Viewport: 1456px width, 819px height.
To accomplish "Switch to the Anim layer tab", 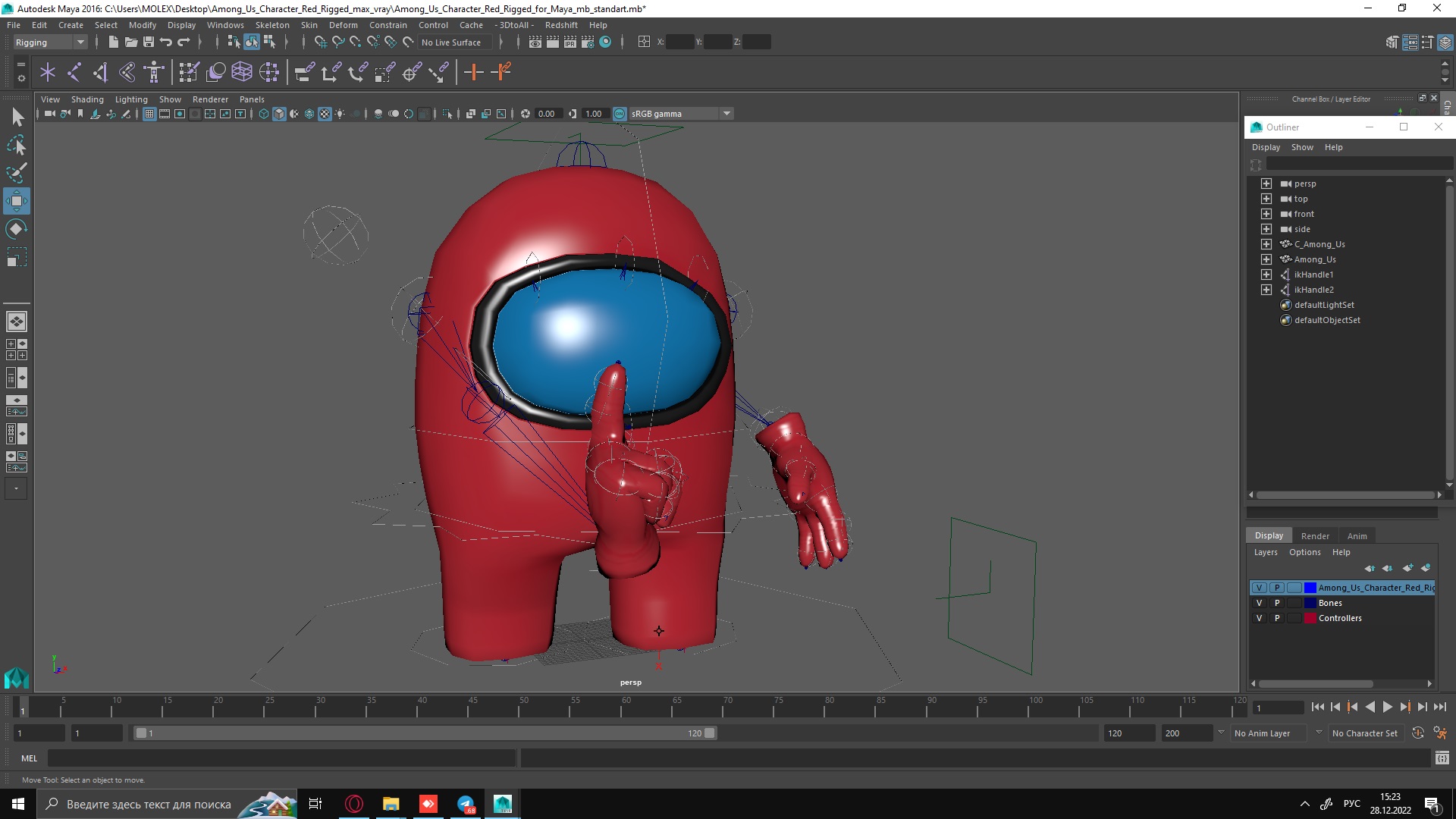I will (1357, 536).
